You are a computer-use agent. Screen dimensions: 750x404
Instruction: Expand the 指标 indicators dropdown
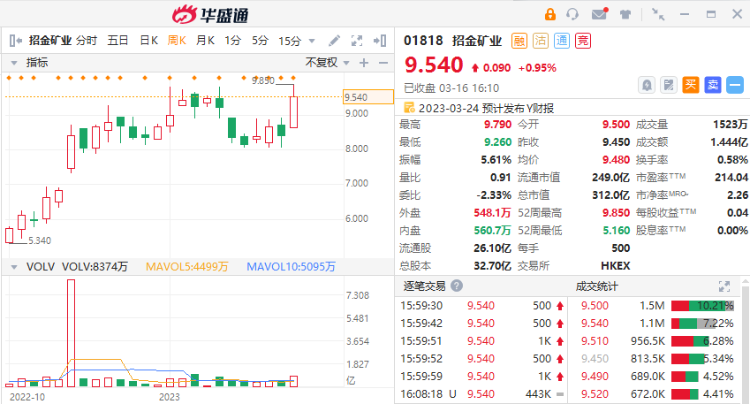tap(14, 63)
